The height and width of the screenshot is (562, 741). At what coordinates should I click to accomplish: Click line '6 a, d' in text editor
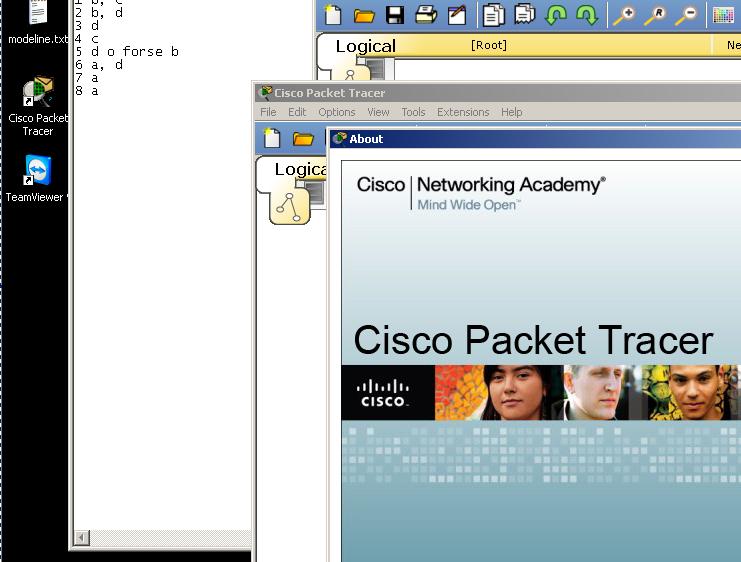coord(99,65)
